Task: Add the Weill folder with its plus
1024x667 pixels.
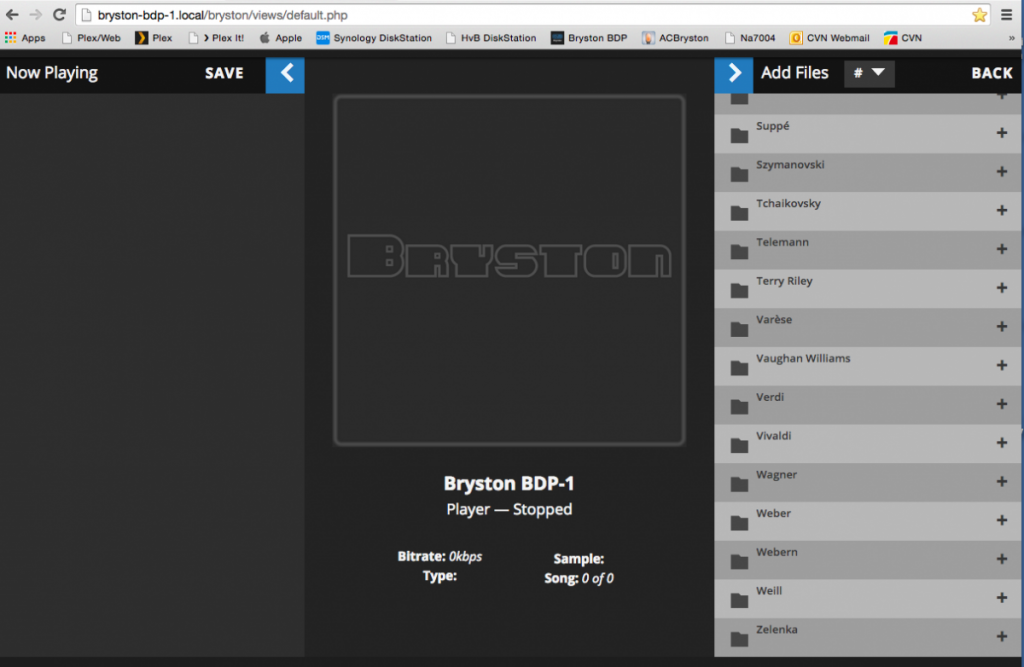Action: [1002, 598]
